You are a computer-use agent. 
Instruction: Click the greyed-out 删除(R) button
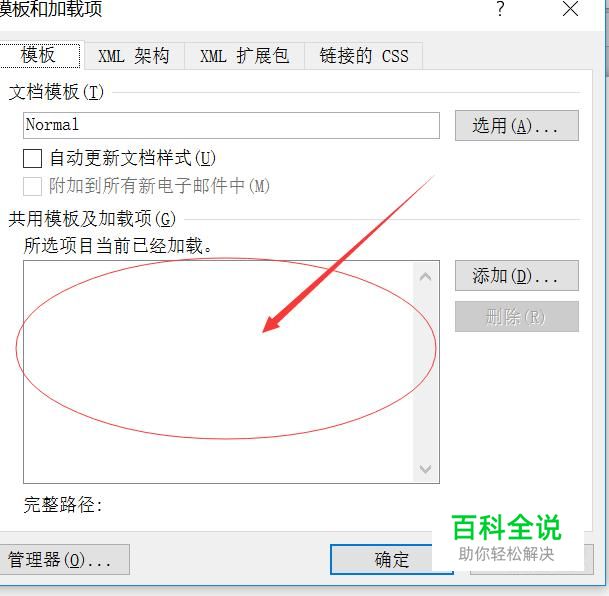(517, 316)
